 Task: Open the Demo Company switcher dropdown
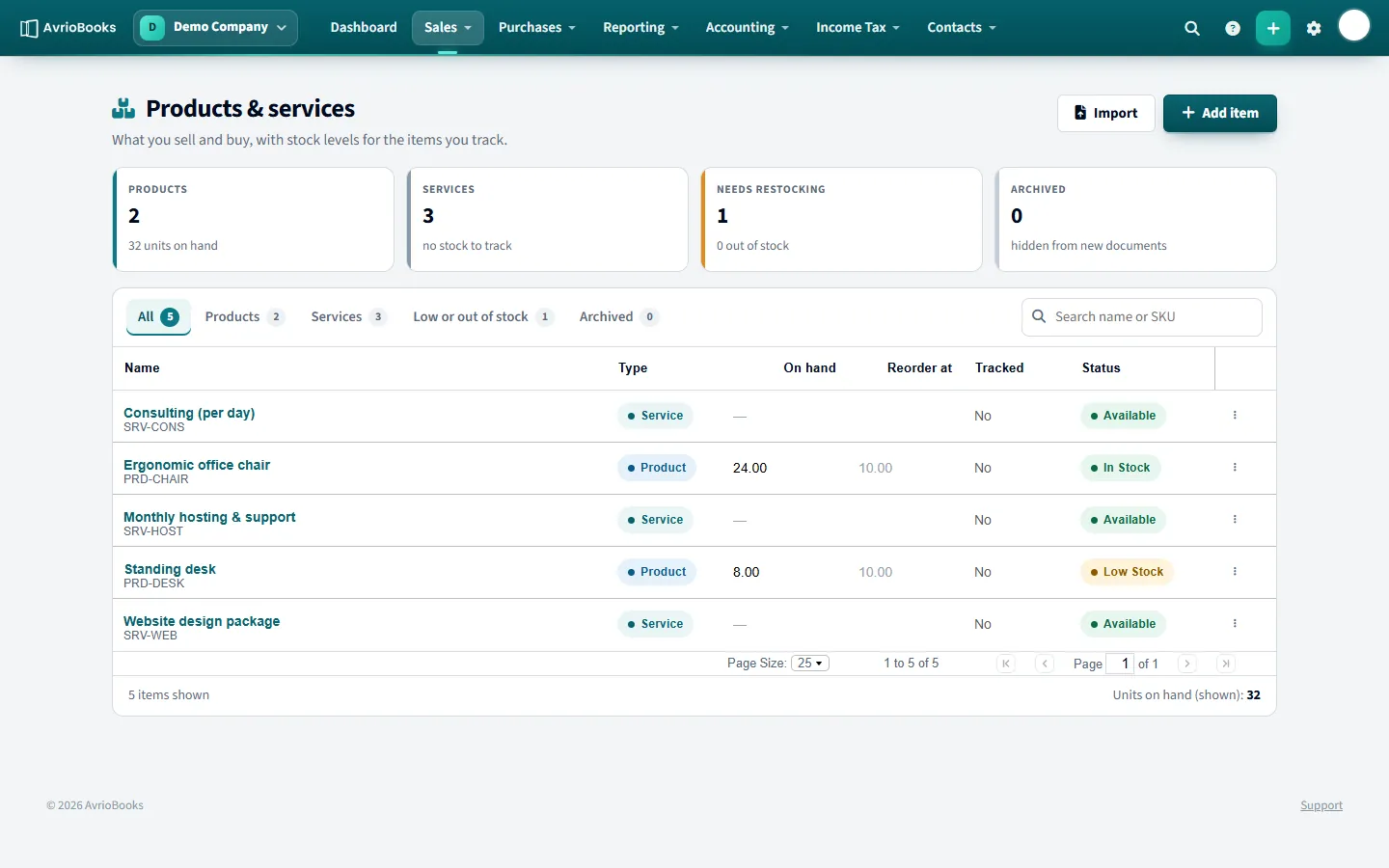(215, 28)
